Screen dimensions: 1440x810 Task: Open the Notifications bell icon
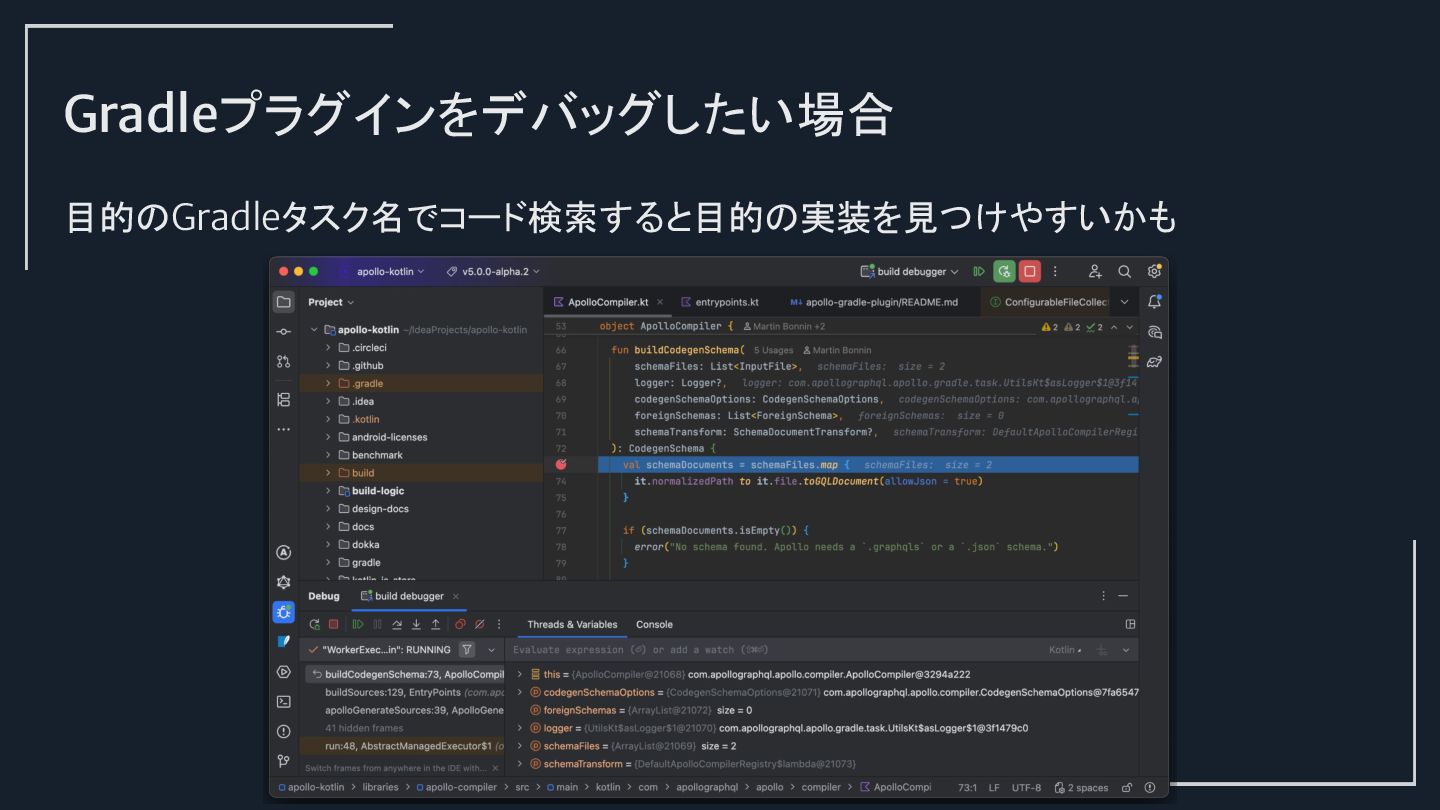[1155, 302]
